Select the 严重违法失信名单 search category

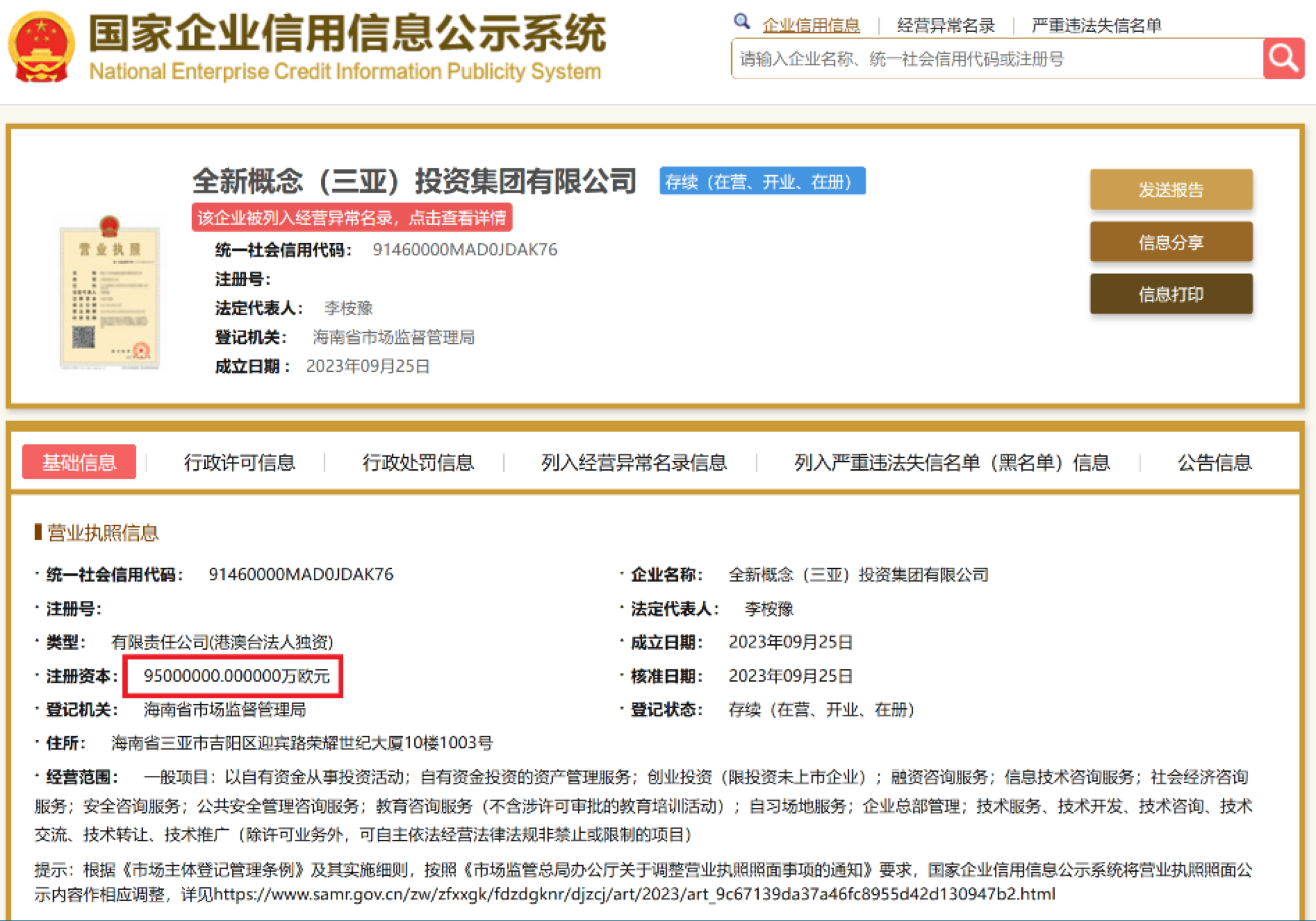click(1096, 26)
